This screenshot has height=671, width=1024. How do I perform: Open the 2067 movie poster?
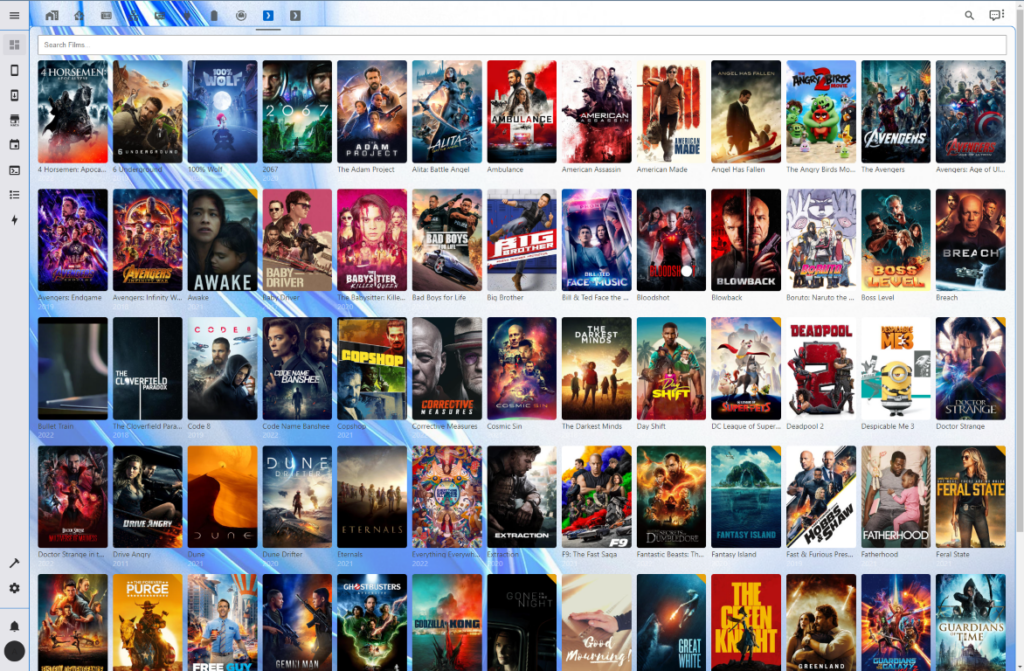click(x=297, y=112)
